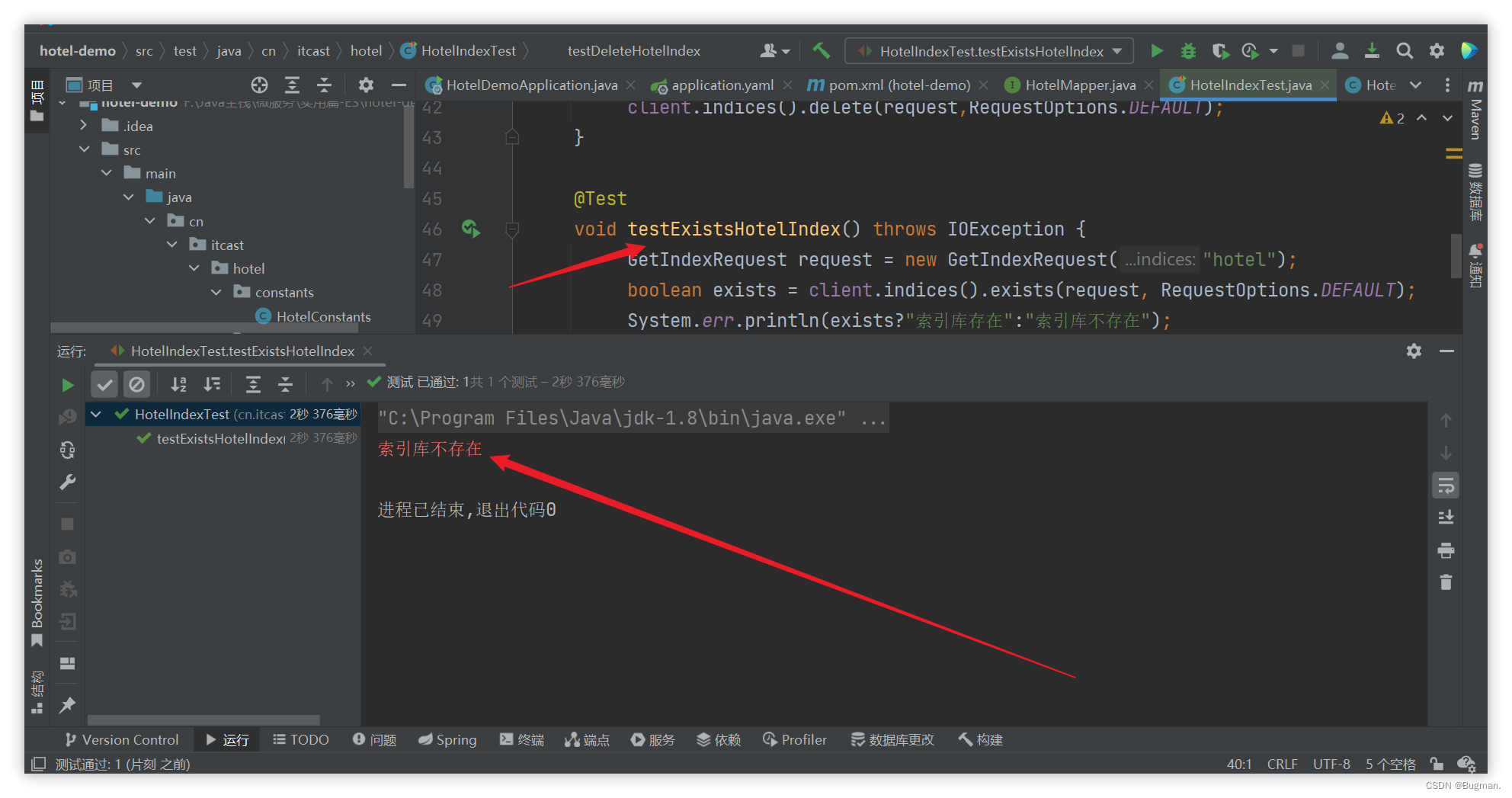The width and height of the screenshot is (1512, 798).
Task: Toggle show passed tests checkmark
Action: pyautogui.click(x=104, y=384)
